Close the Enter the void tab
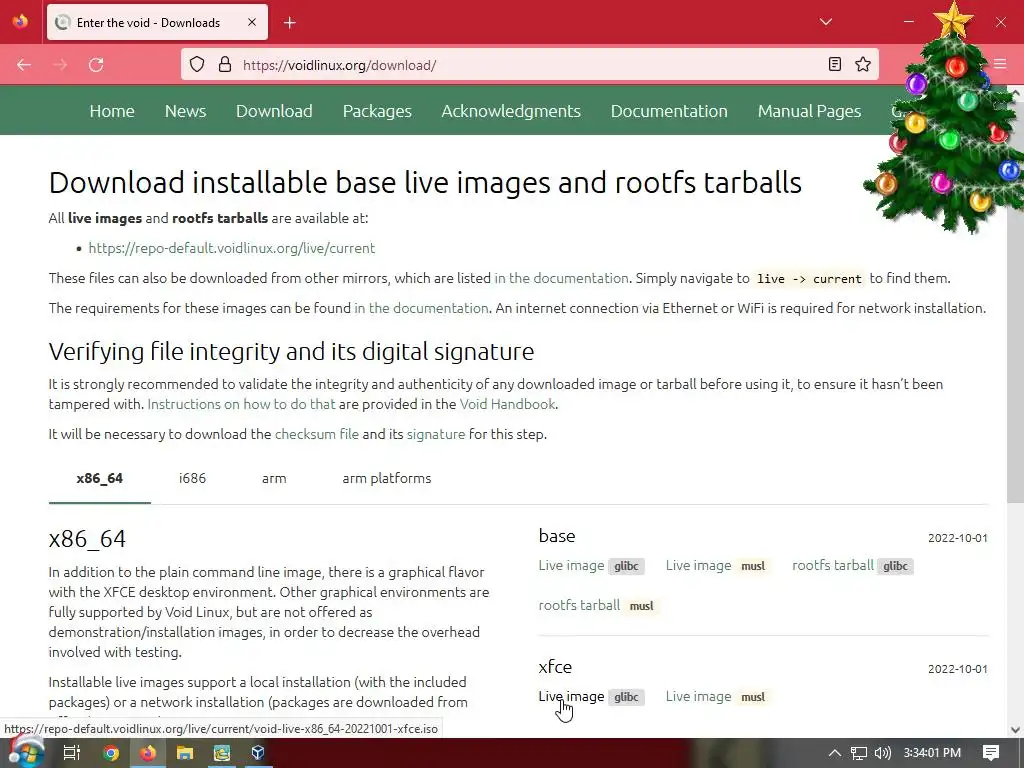The image size is (1024, 768). (x=252, y=22)
